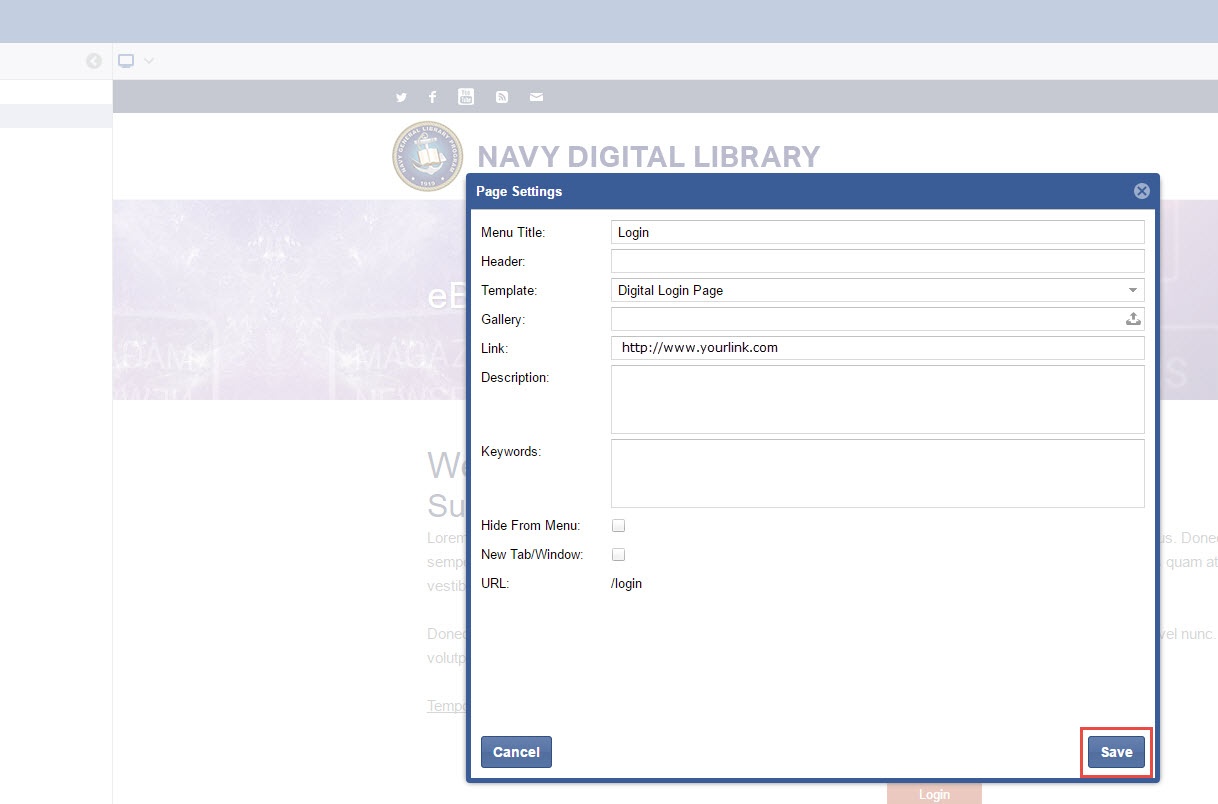This screenshot has width=1218, height=804.
Task: Close the Page Settings dialog
Action: [1141, 191]
